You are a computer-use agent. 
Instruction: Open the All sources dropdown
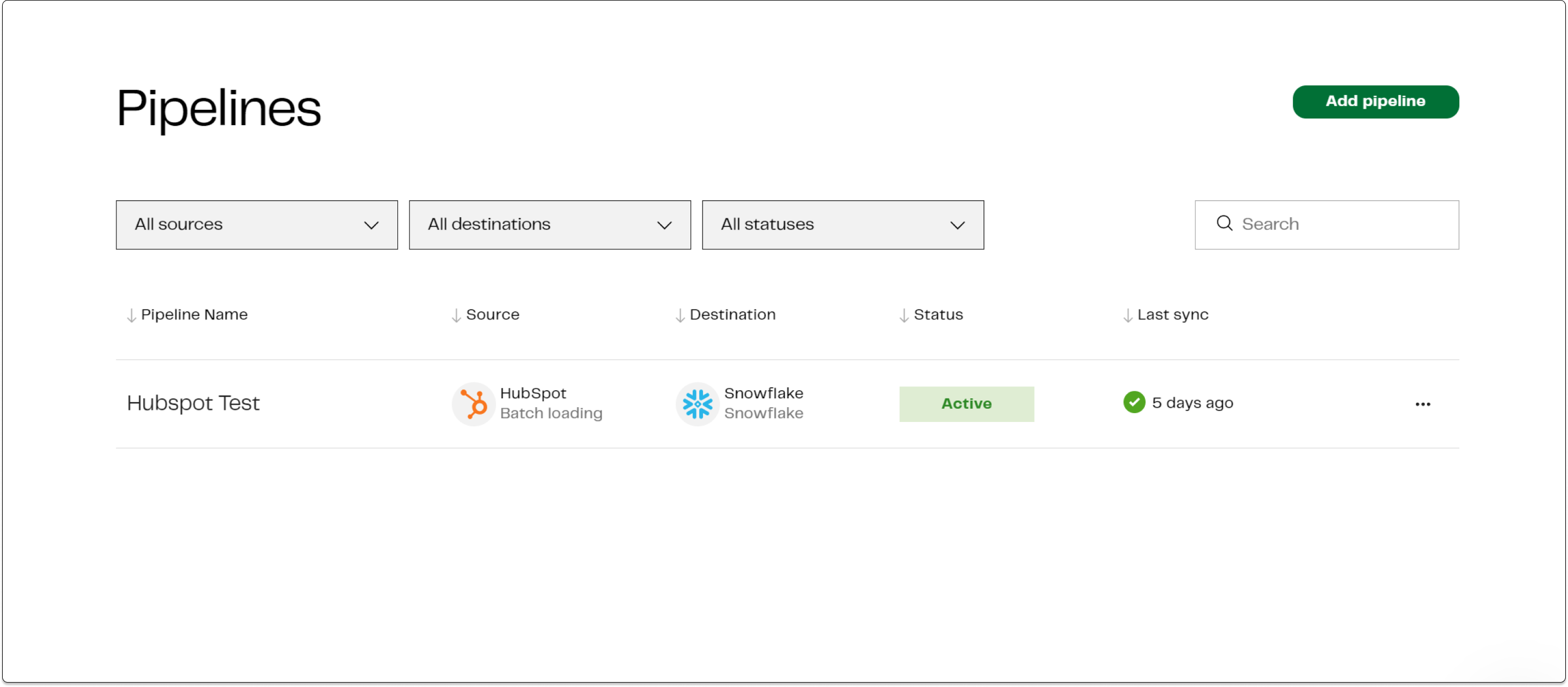coord(256,224)
